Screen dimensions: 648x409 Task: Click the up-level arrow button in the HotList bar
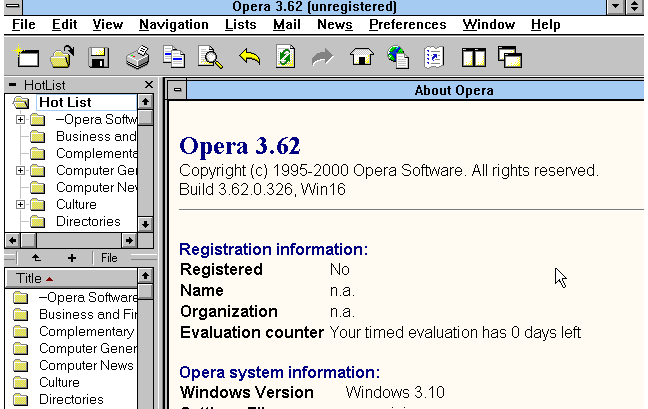[36, 258]
